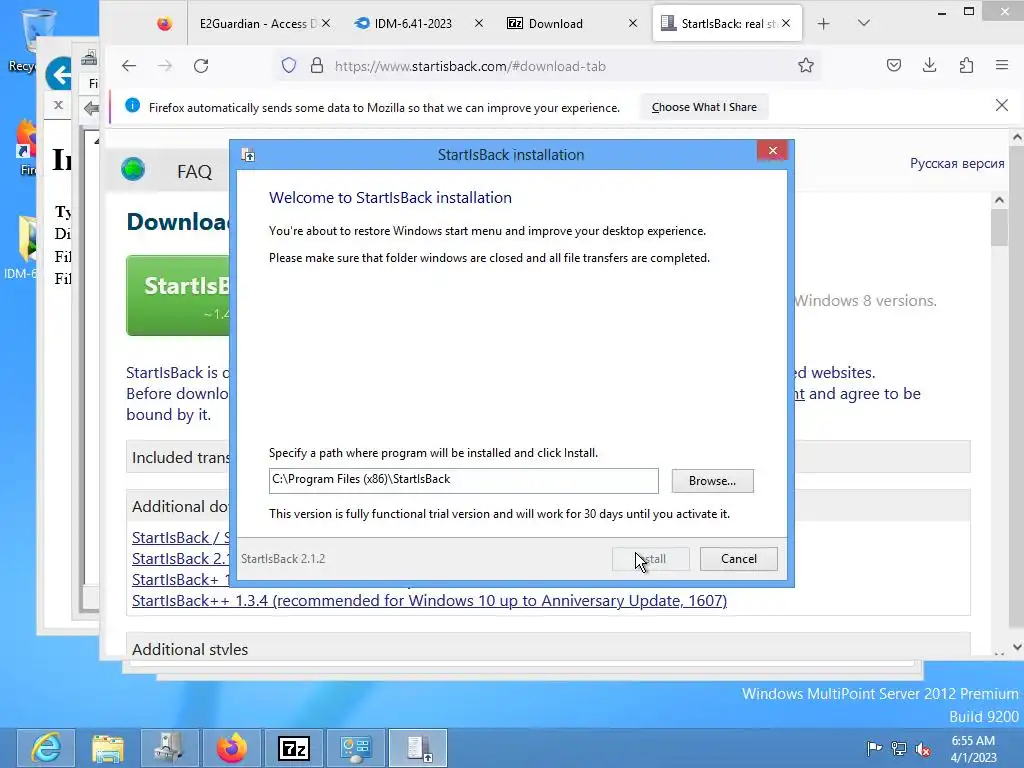Open File Explorer from taskbar
This screenshot has width=1024, height=768.
[x=108, y=748]
